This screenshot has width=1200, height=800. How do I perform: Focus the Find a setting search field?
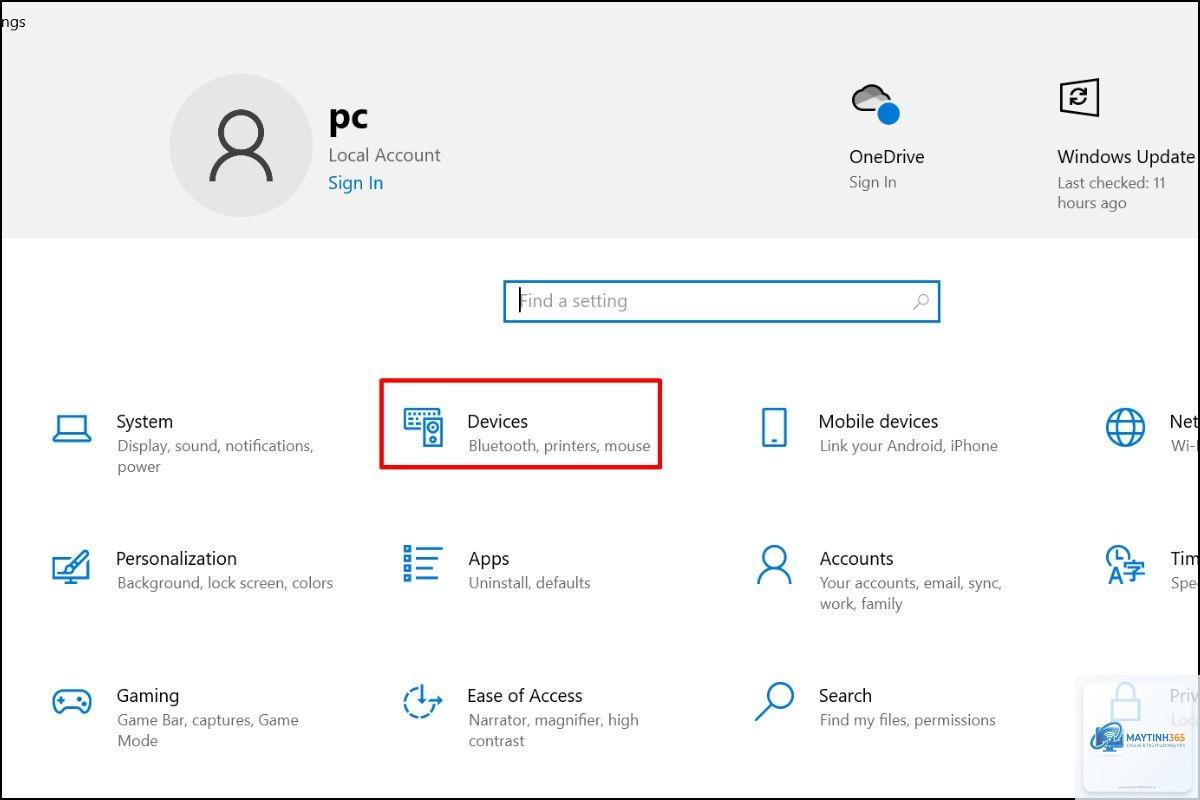(721, 301)
